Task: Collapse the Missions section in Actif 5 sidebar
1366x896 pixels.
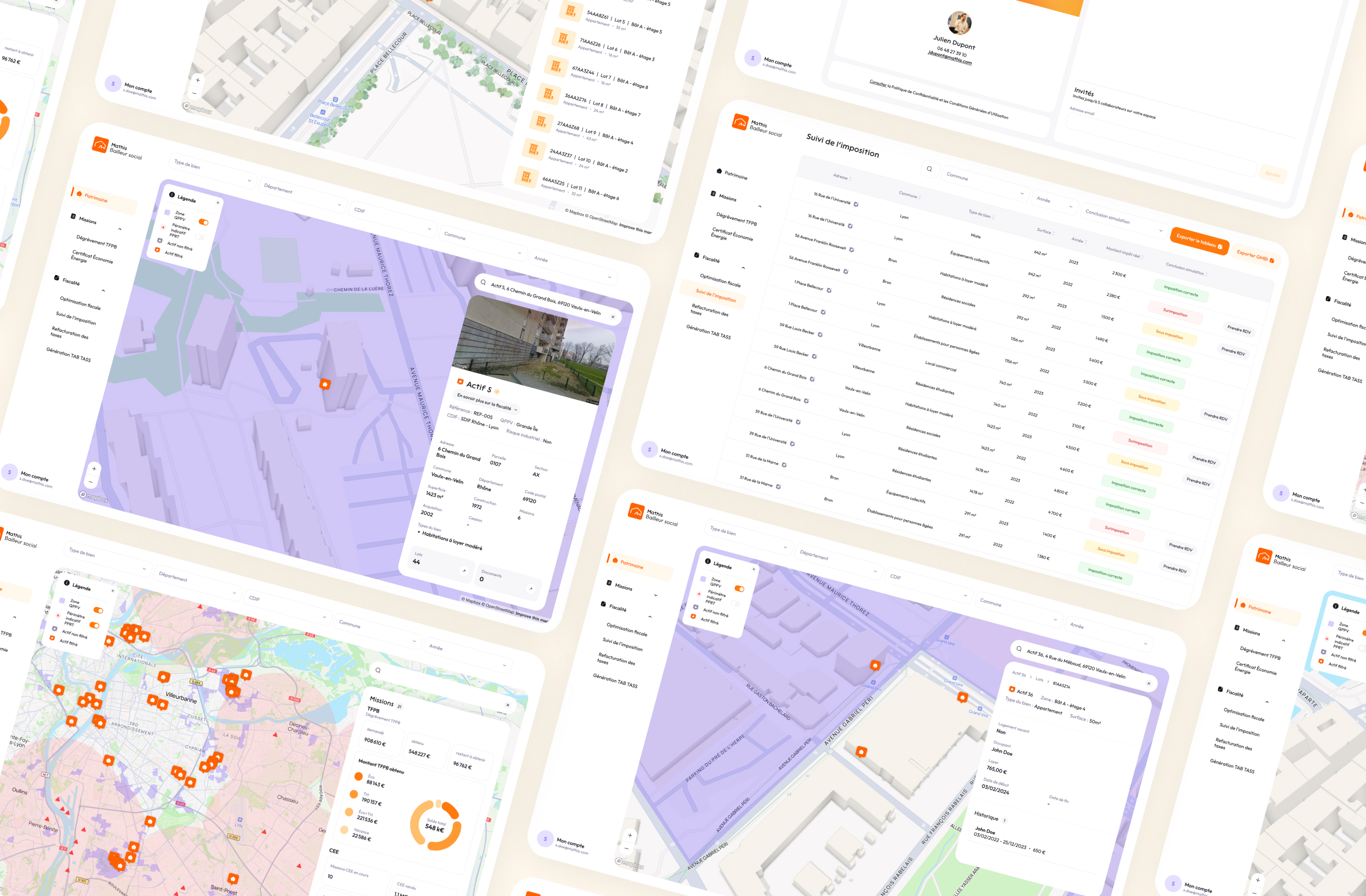Action: (x=120, y=229)
